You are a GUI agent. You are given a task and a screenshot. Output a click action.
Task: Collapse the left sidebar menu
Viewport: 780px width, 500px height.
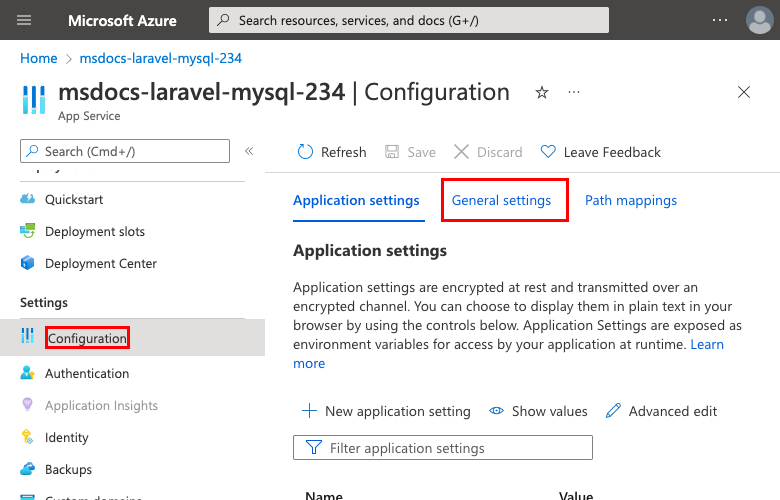(249, 151)
